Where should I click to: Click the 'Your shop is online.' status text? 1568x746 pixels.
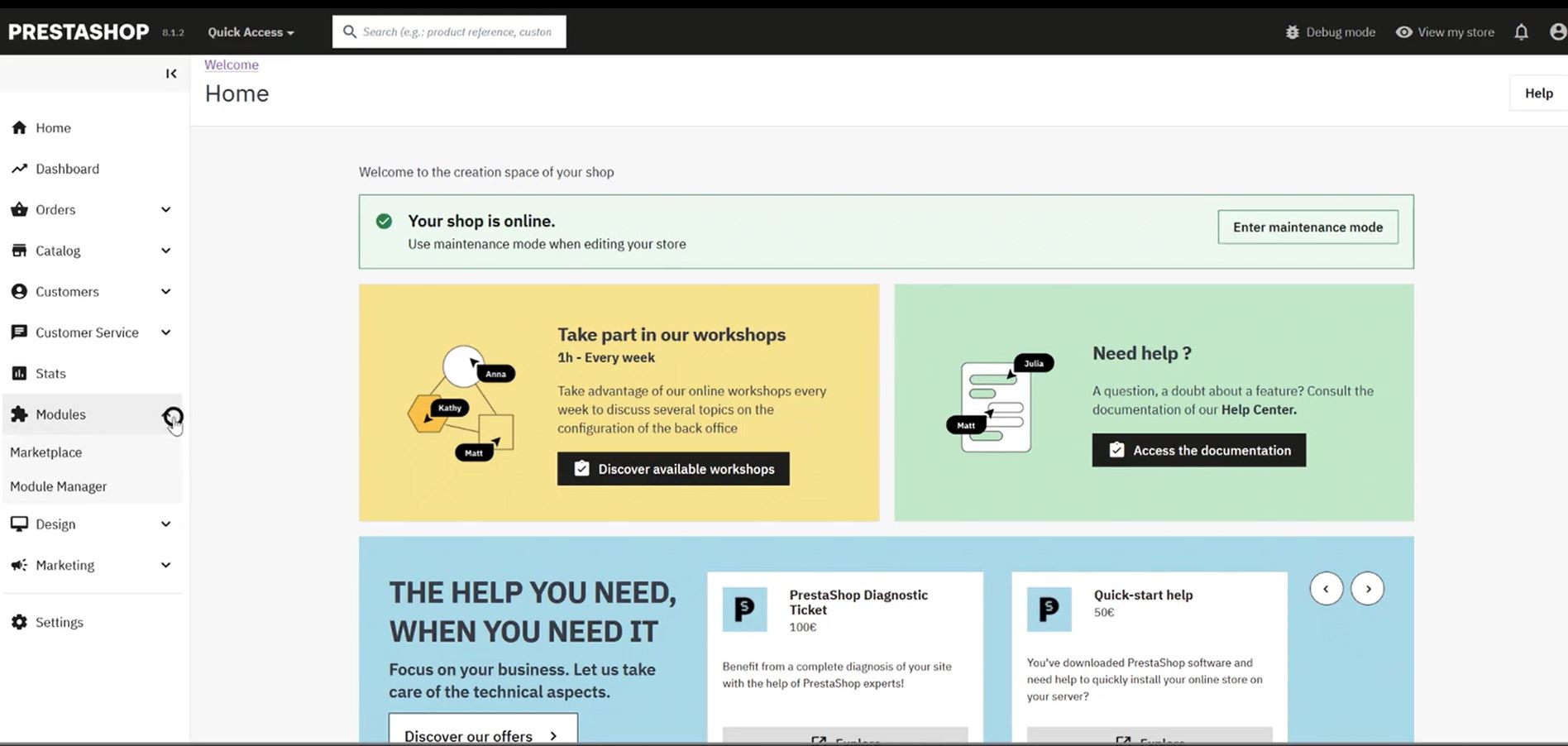[x=481, y=221]
